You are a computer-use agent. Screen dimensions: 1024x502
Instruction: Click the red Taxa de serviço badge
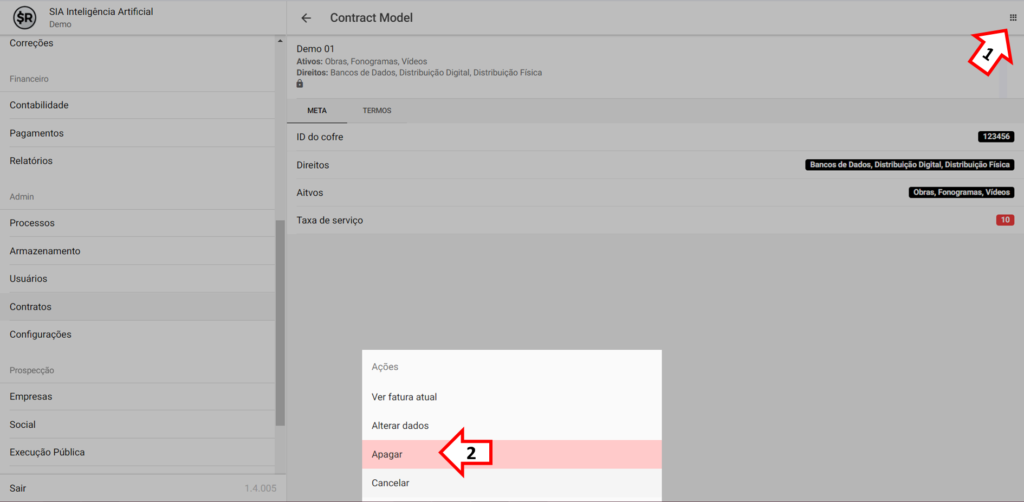1005,220
